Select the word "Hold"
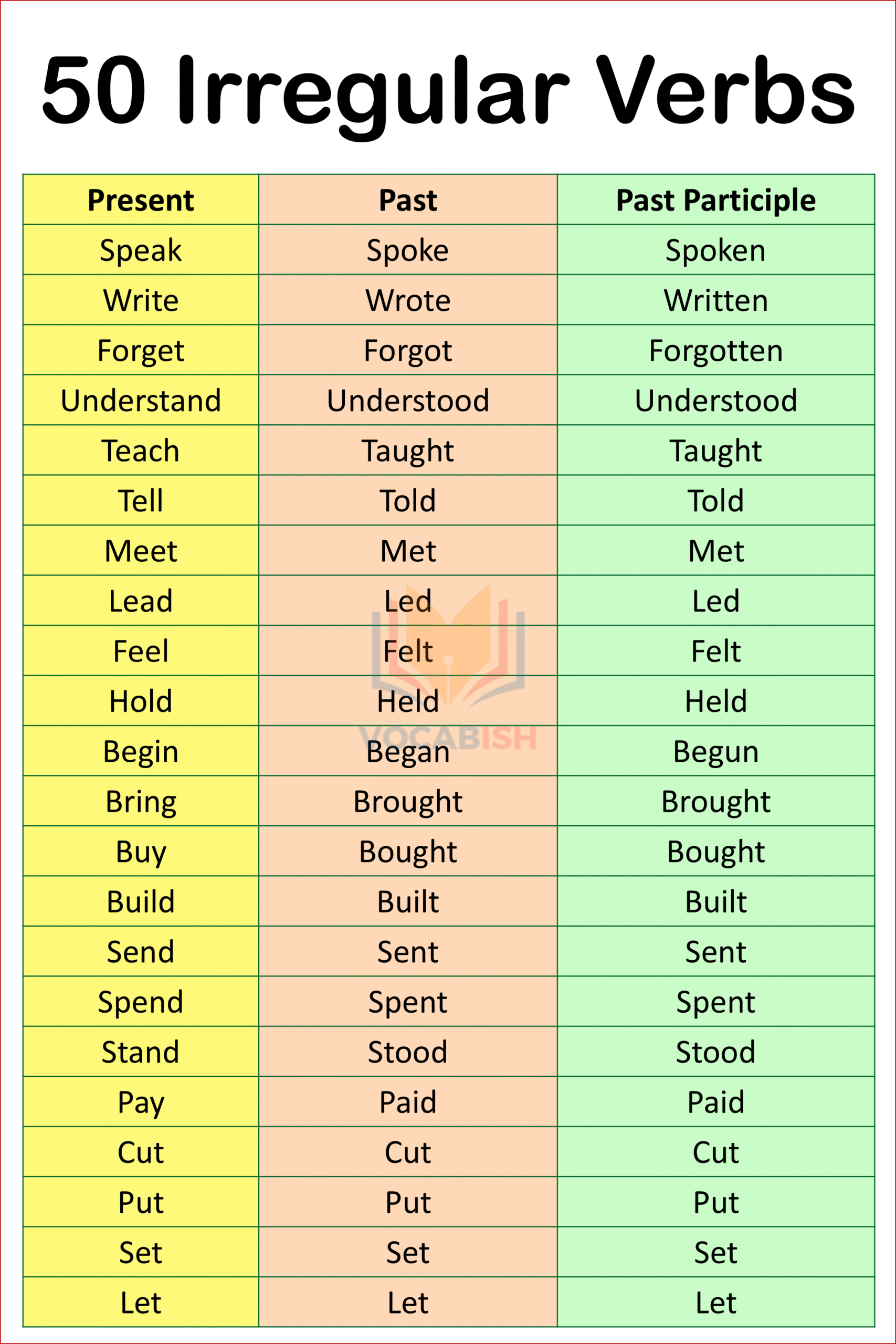Screen dimensions: 896x1344 (141, 701)
